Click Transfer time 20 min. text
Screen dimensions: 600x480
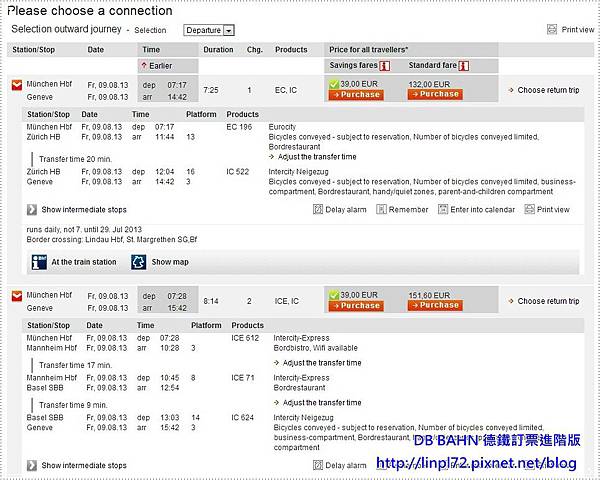[x=75, y=159]
